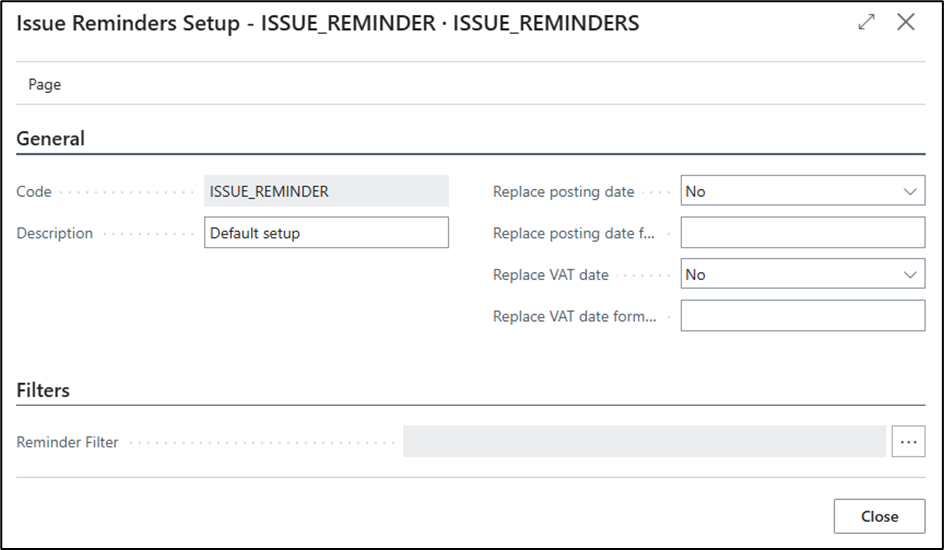The width and height of the screenshot is (944, 550).
Task: Click the Issue Reminders Setup title
Action: [328, 23]
